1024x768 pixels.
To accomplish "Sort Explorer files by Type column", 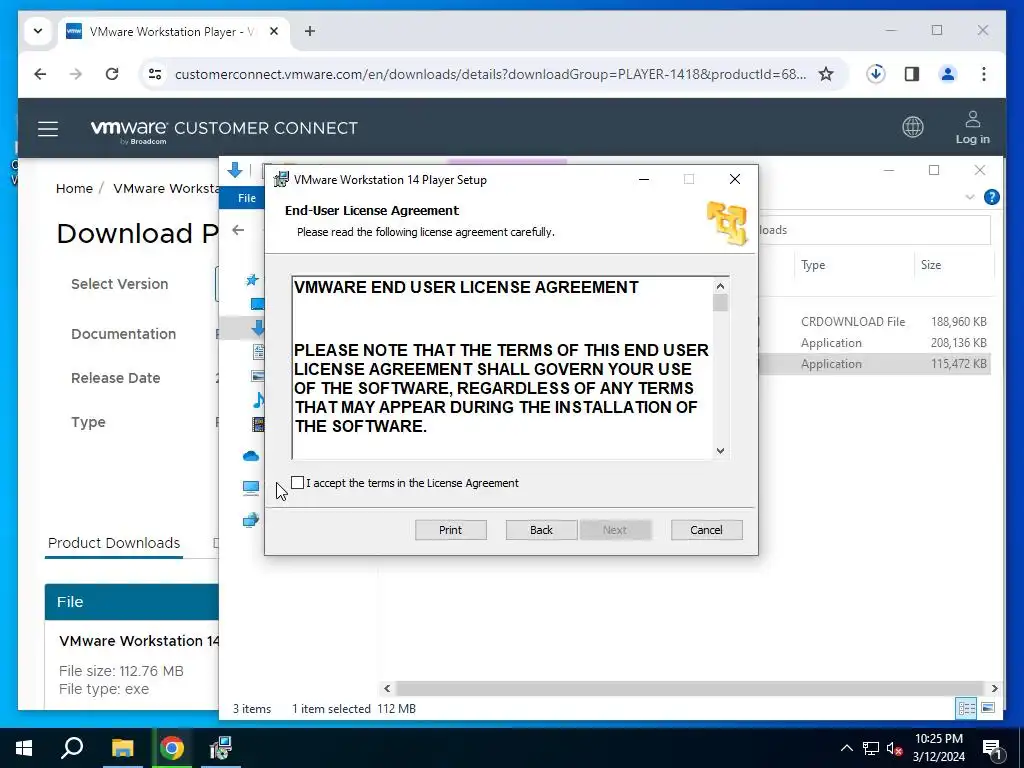I will click(813, 265).
